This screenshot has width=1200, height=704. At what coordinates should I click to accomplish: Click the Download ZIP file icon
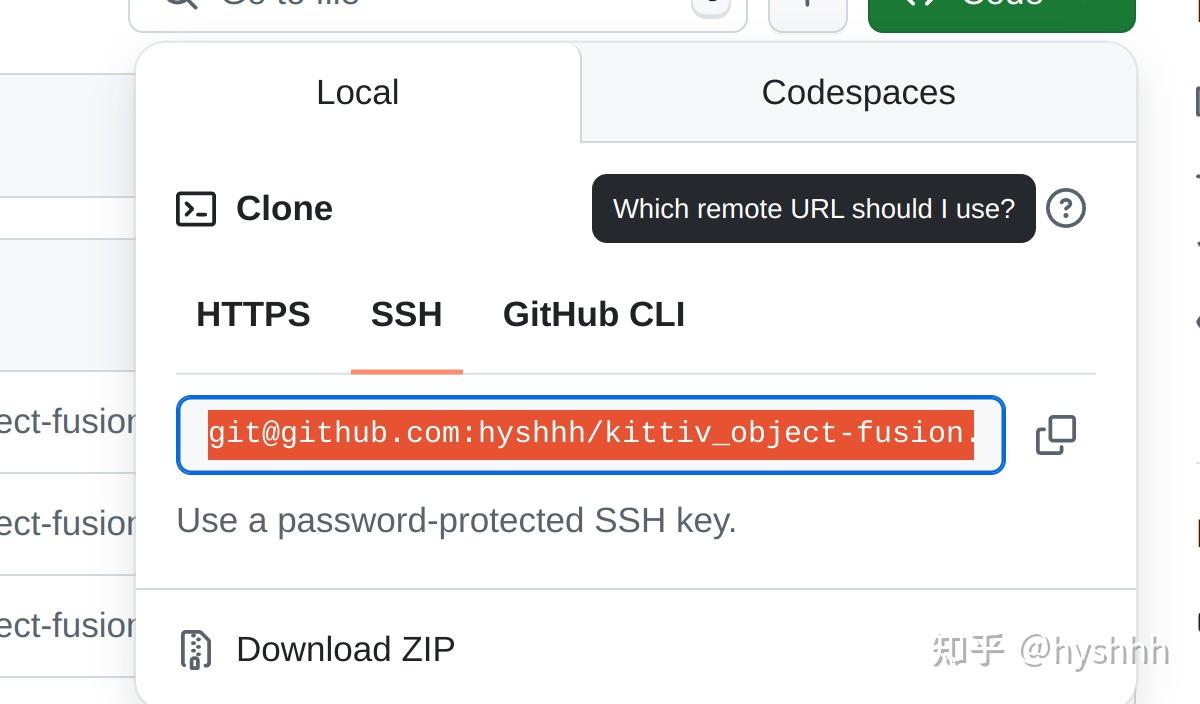[196, 649]
